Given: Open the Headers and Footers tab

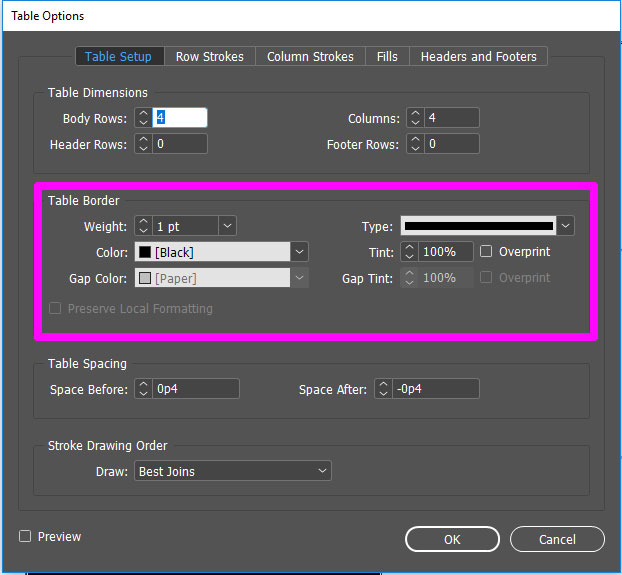Looking at the screenshot, I should [x=478, y=57].
